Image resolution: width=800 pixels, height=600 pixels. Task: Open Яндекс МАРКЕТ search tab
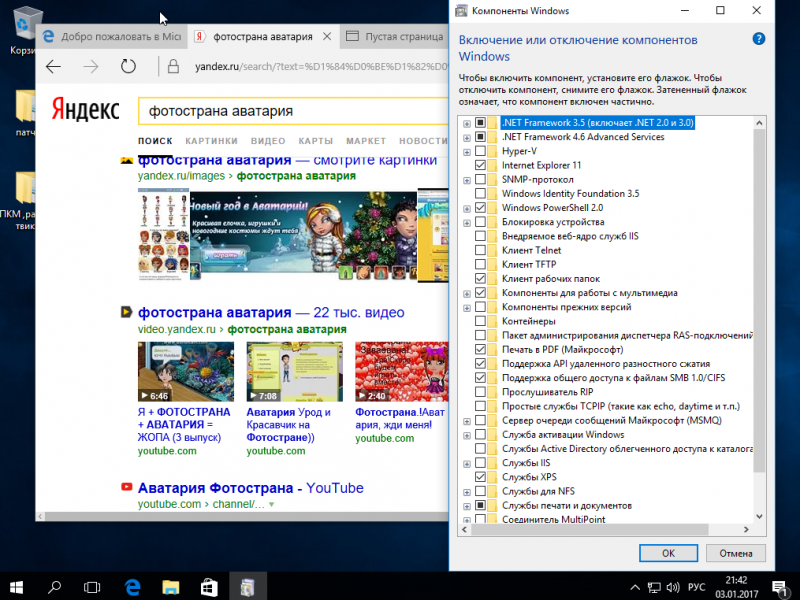(366, 141)
